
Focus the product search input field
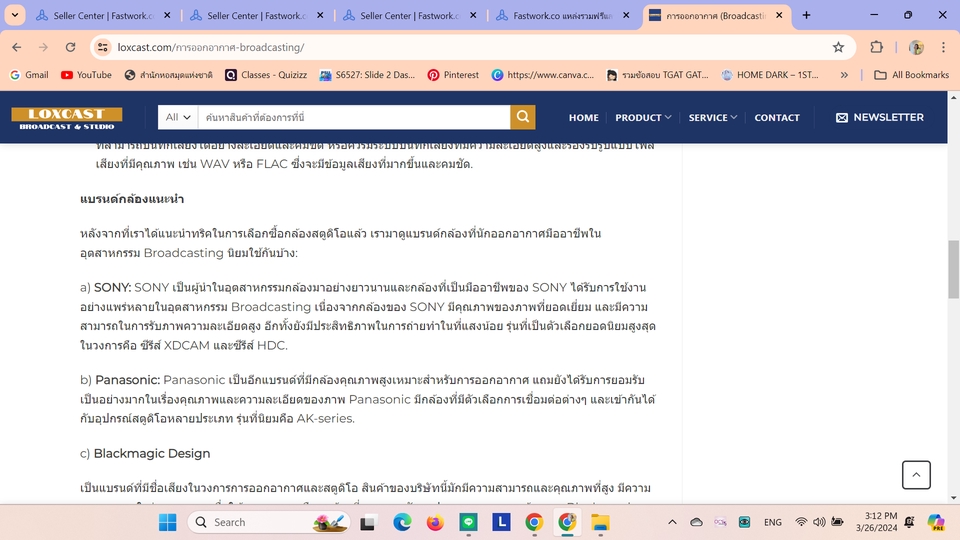point(354,117)
